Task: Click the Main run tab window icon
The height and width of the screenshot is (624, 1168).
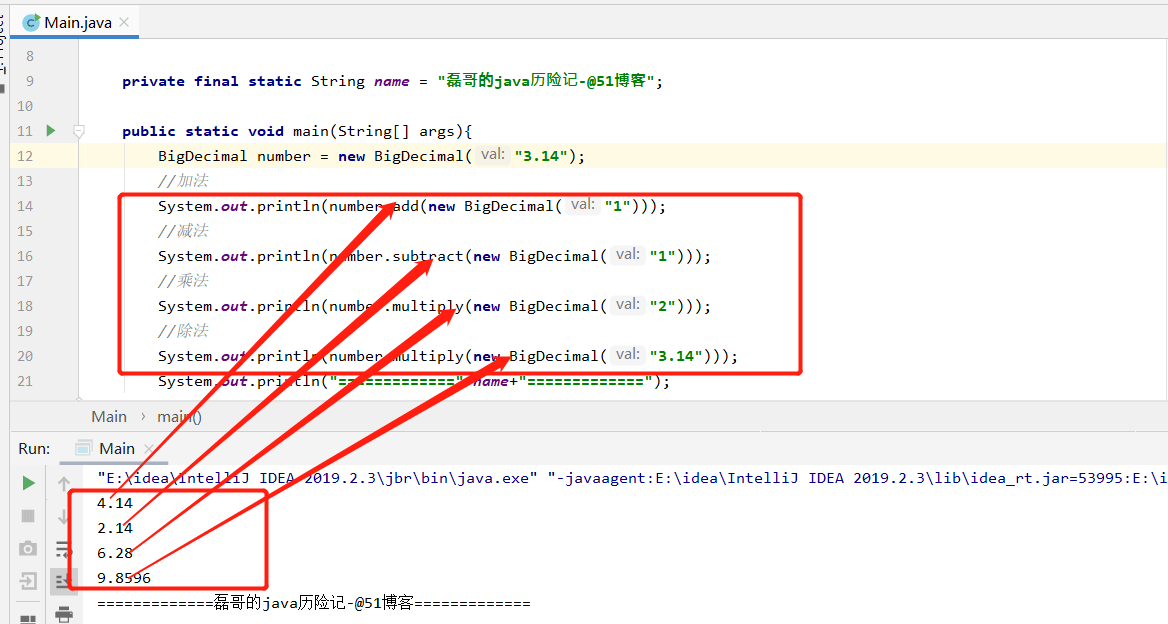Action: click(x=83, y=449)
